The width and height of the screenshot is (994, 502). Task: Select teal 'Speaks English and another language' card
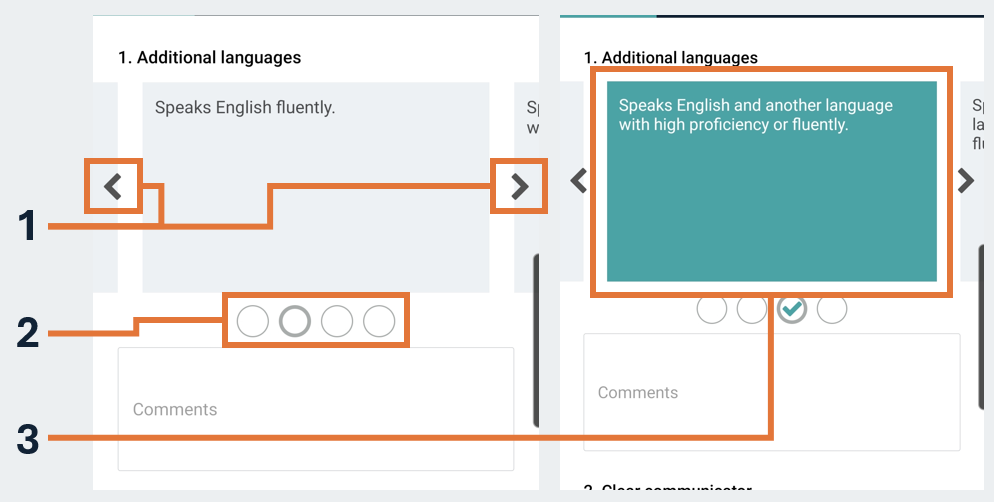click(771, 181)
